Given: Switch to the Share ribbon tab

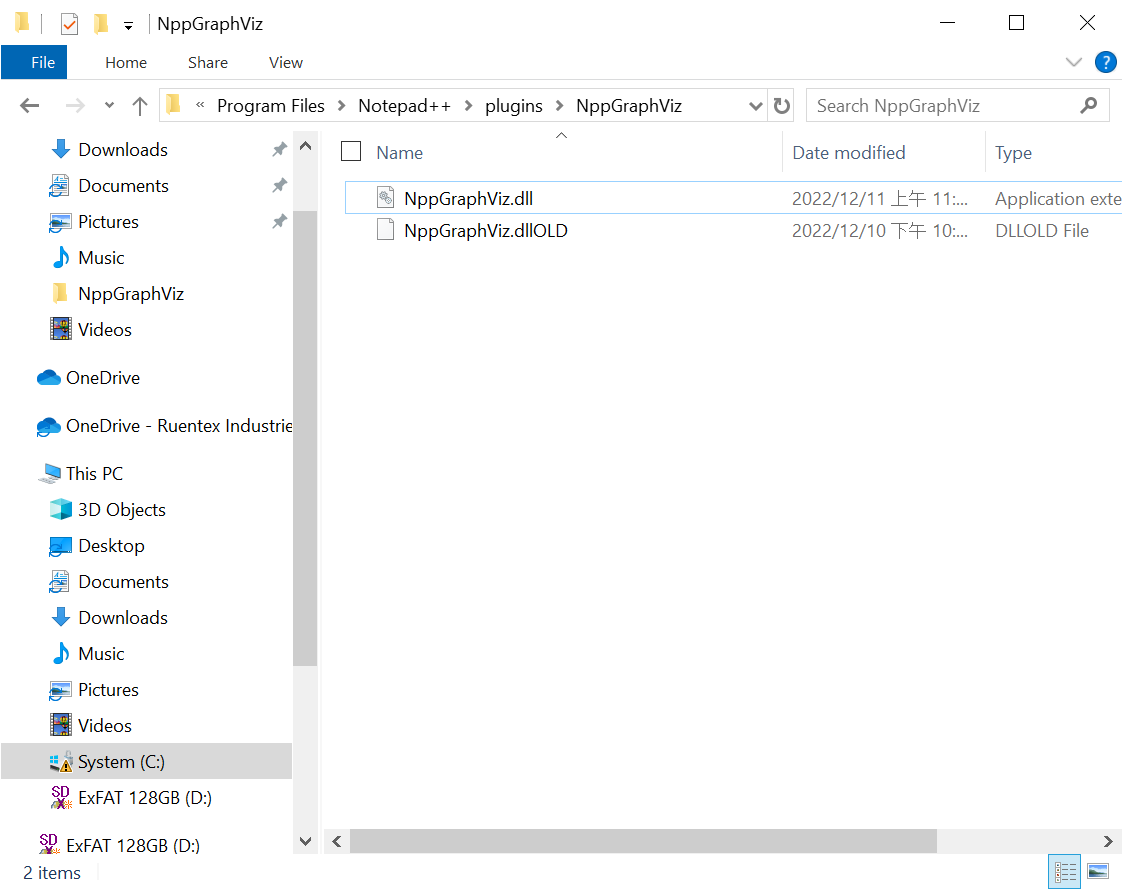Looking at the screenshot, I should coord(208,62).
